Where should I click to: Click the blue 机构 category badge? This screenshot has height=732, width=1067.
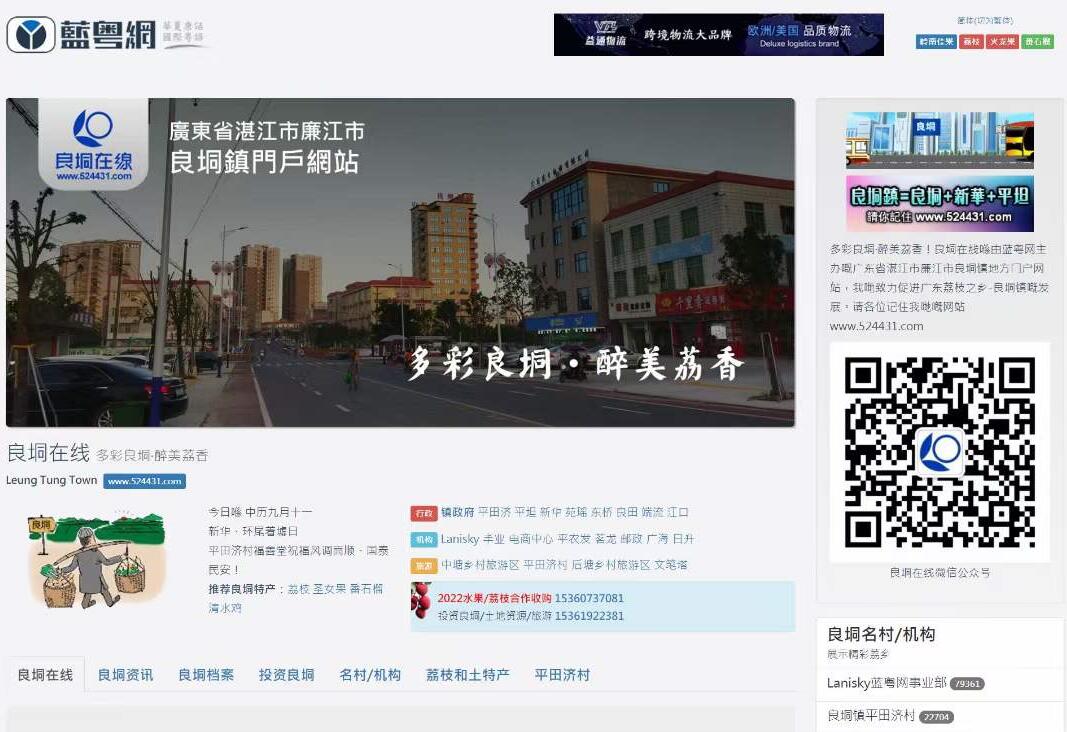pos(423,539)
